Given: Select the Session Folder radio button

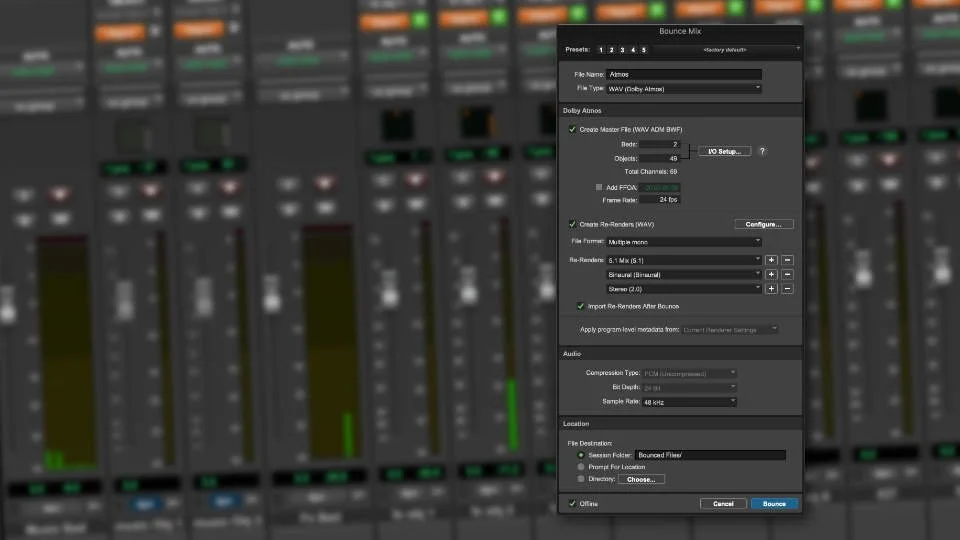Looking at the screenshot, I should (x=580, y=455).
